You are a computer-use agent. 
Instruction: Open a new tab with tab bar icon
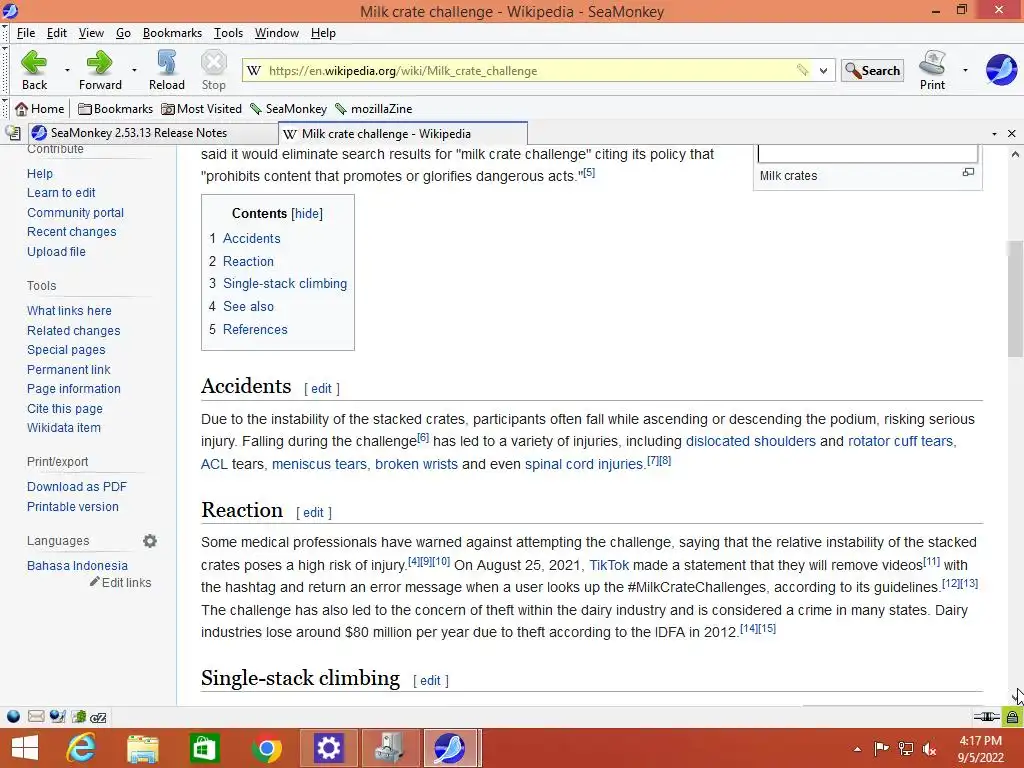coord(12,133)
